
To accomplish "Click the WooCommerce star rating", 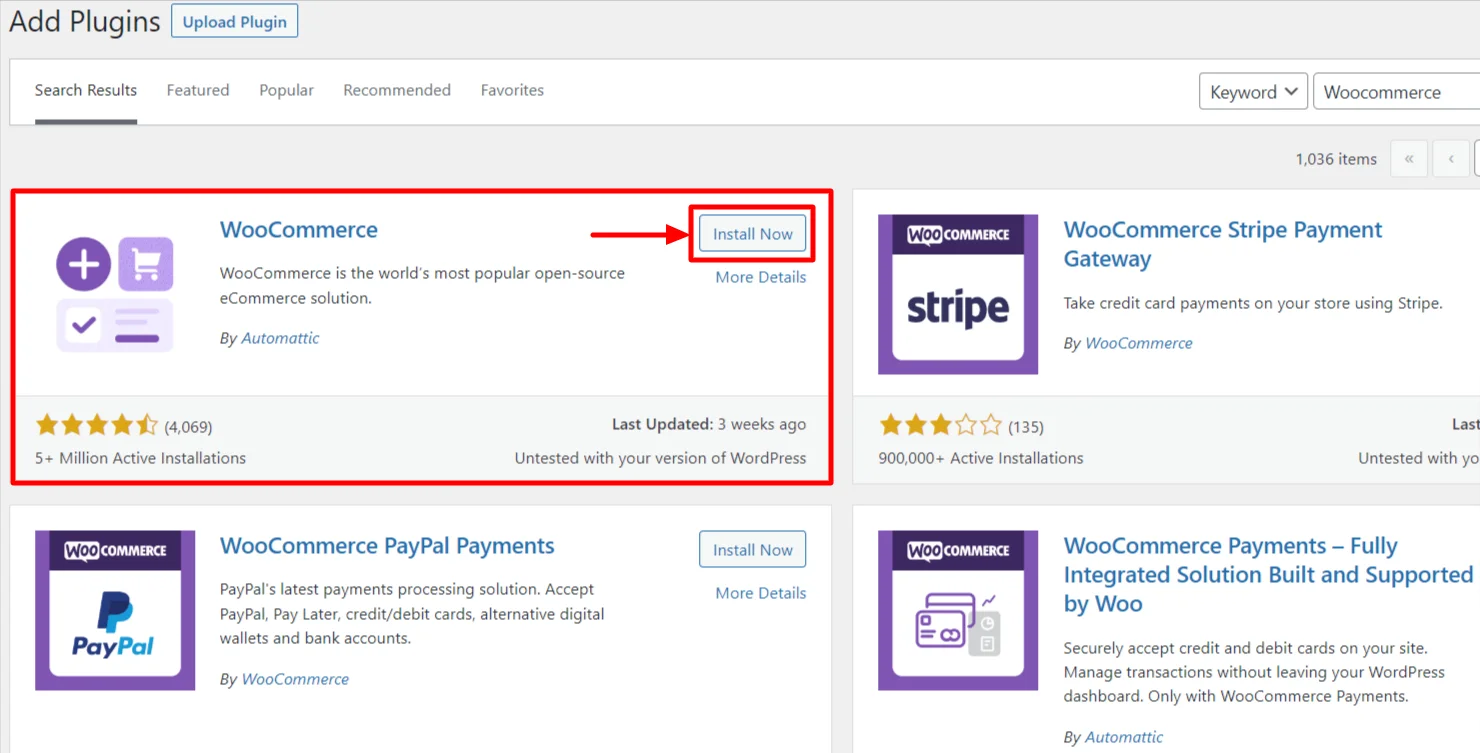I will pos(97,426).
